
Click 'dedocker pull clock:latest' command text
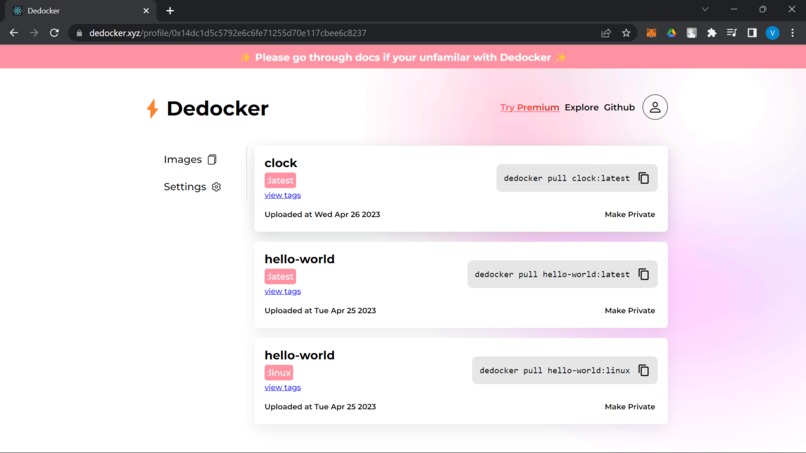coord(566,178)
